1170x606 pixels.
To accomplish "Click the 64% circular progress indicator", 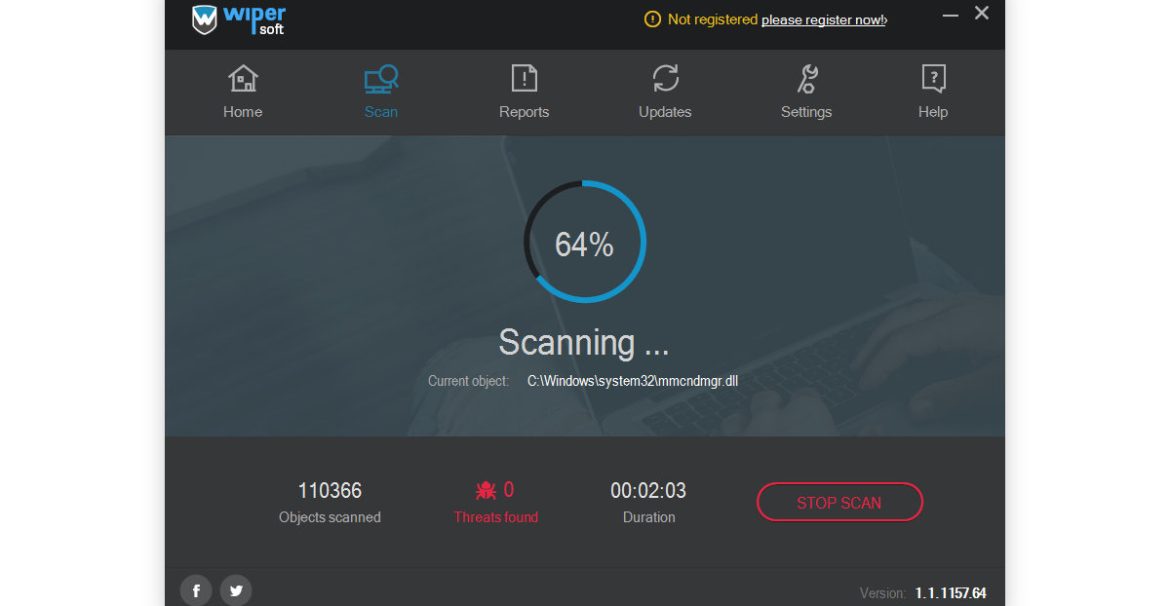I will pos(584,242).
